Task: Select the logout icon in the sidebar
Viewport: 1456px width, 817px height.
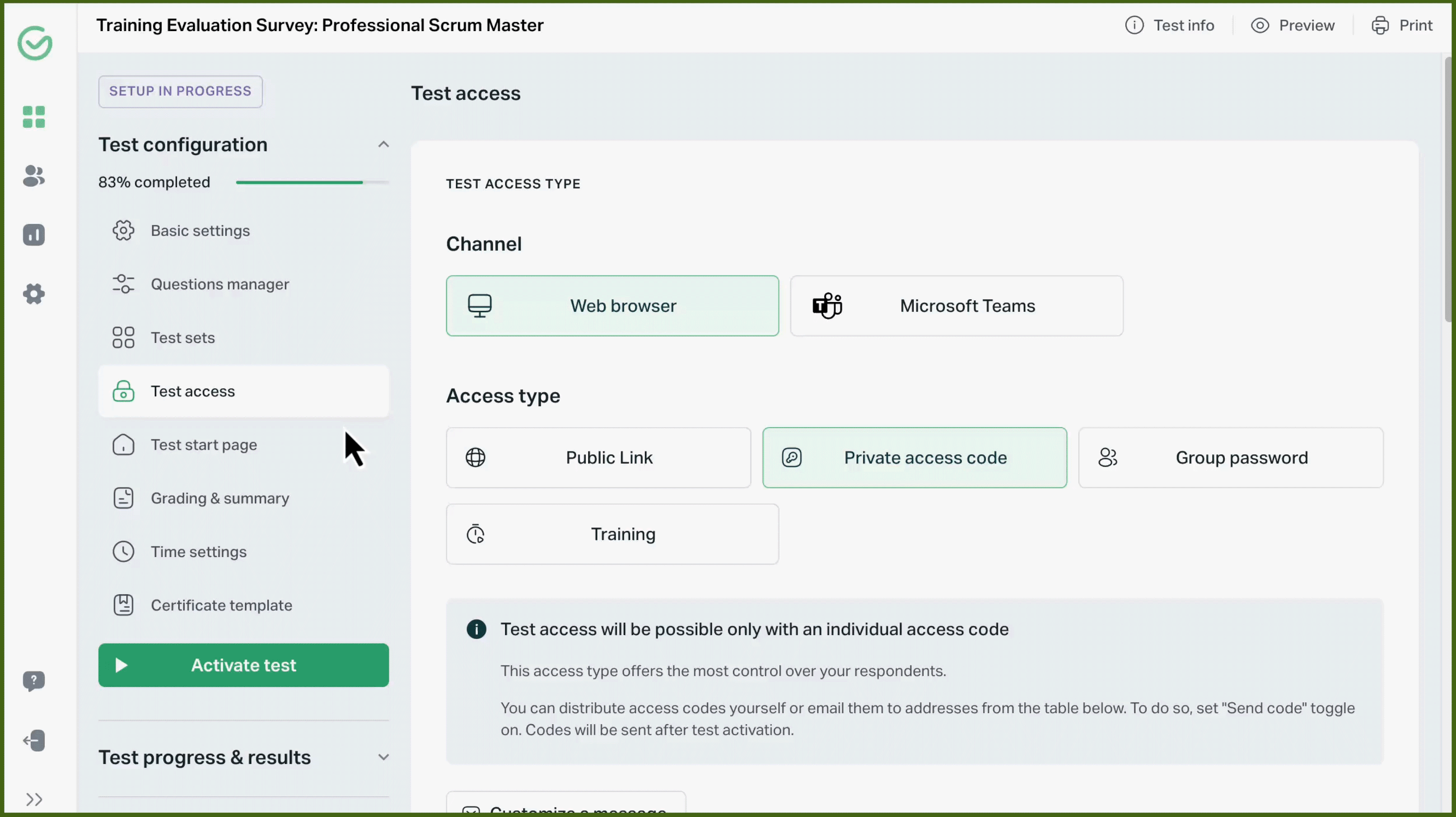Action: tap(34, 740)
